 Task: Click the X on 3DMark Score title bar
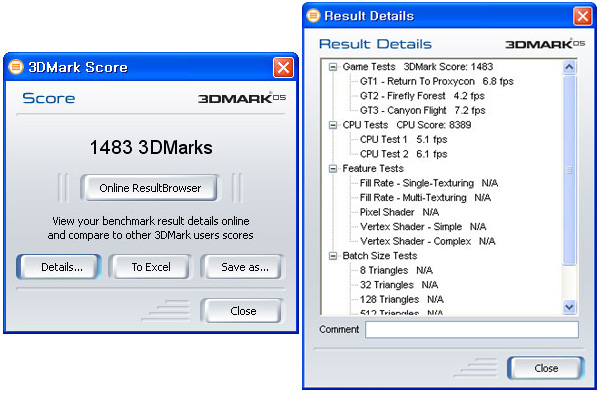click(x=283, y=67)
